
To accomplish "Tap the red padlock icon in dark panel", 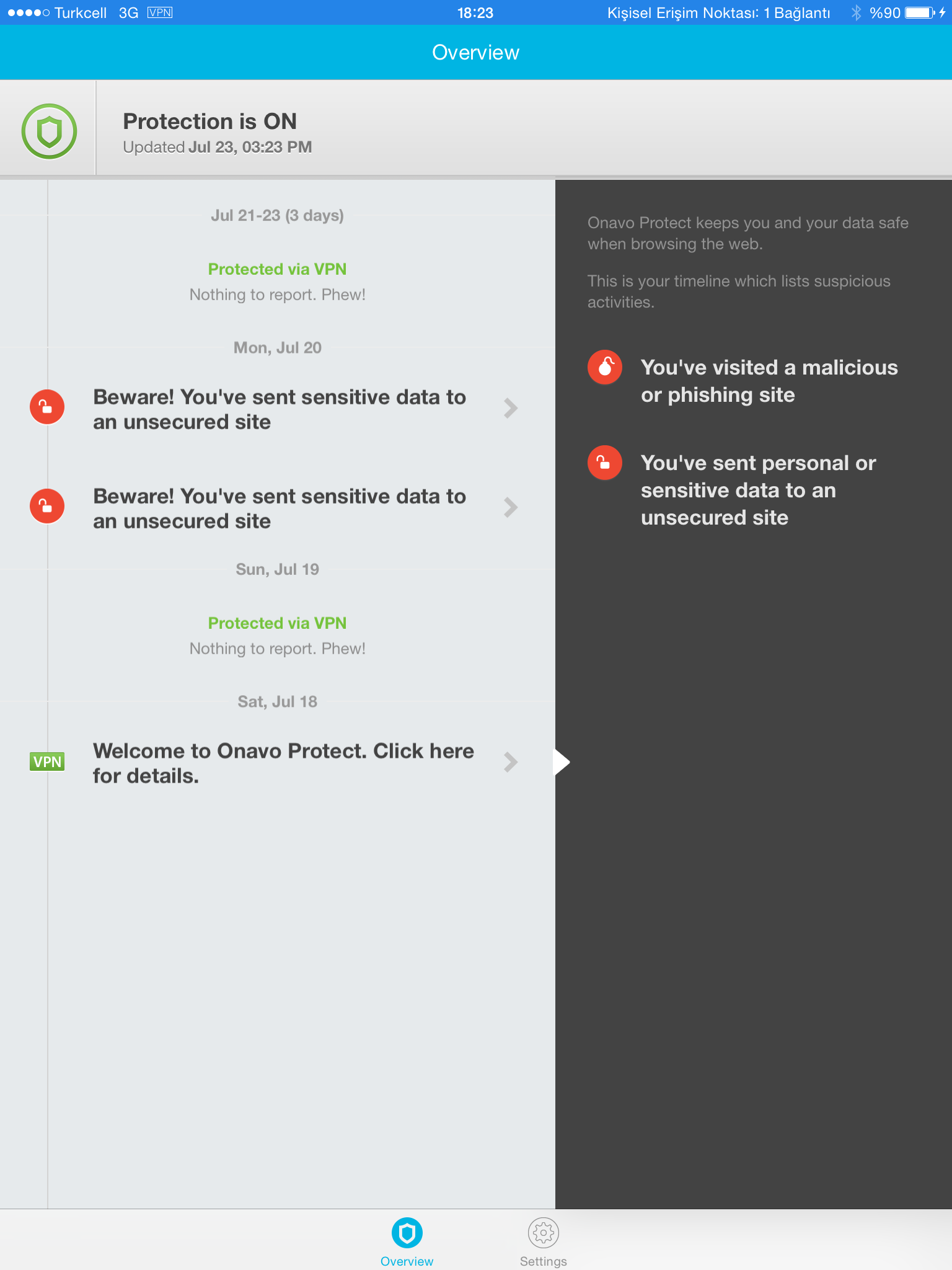I will tap(605, 463).
